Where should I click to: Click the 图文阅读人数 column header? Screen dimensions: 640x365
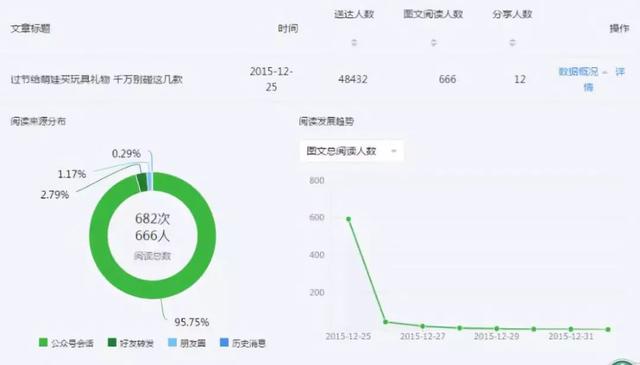pos(433,14)
